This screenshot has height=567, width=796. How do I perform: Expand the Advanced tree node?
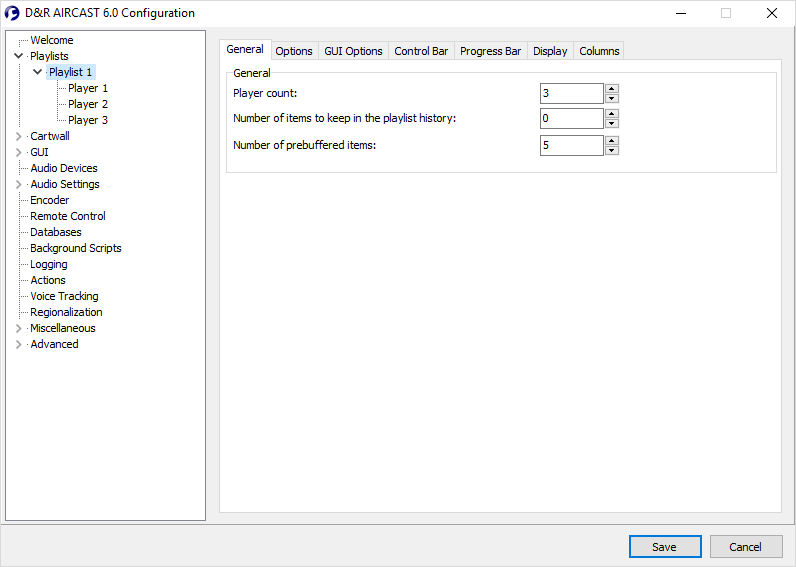[18, 344]
